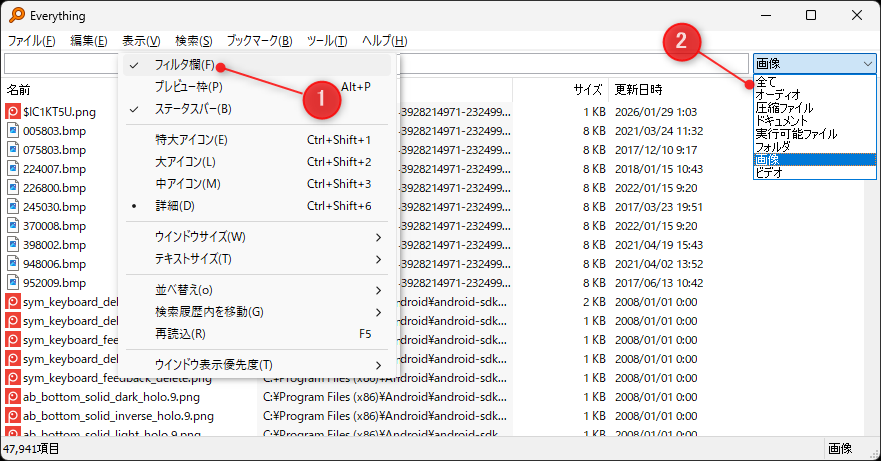The width and height of the screenshot is (881, 461).
Task: Click the Everything app icon in title bar
Action: click(17, 15)
